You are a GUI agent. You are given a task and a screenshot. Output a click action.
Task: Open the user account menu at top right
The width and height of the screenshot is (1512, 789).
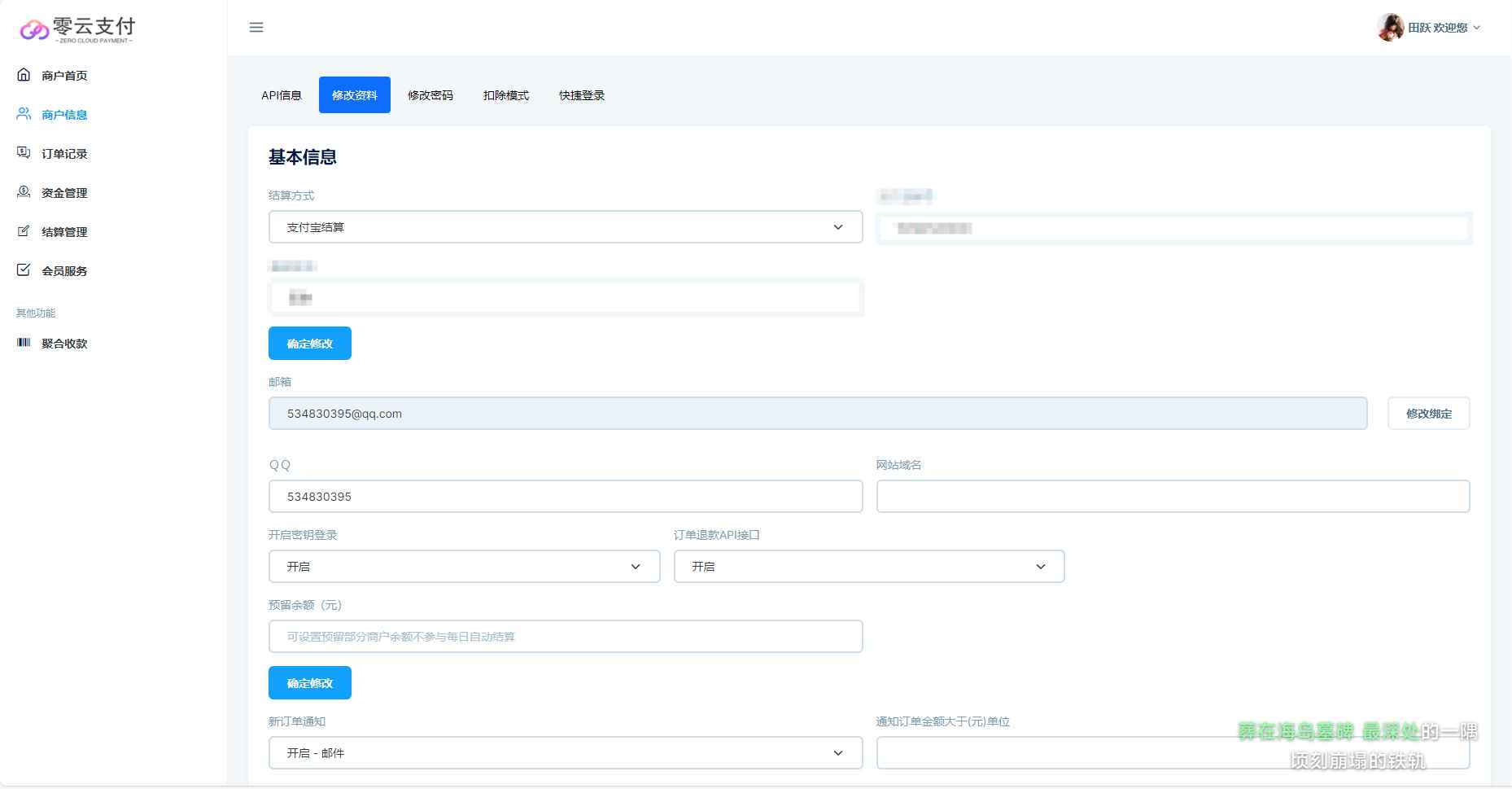tap(1430, 28)
